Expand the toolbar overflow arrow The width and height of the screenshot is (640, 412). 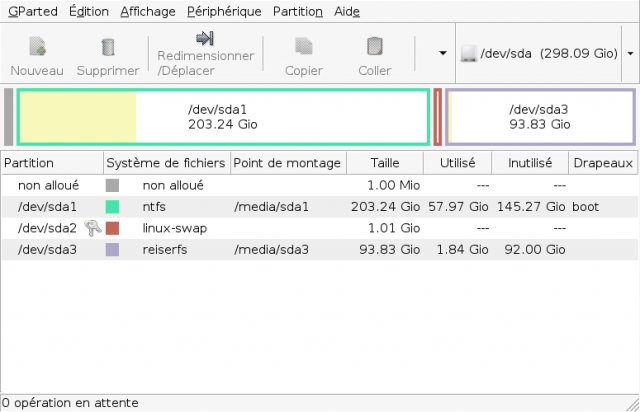442,53
